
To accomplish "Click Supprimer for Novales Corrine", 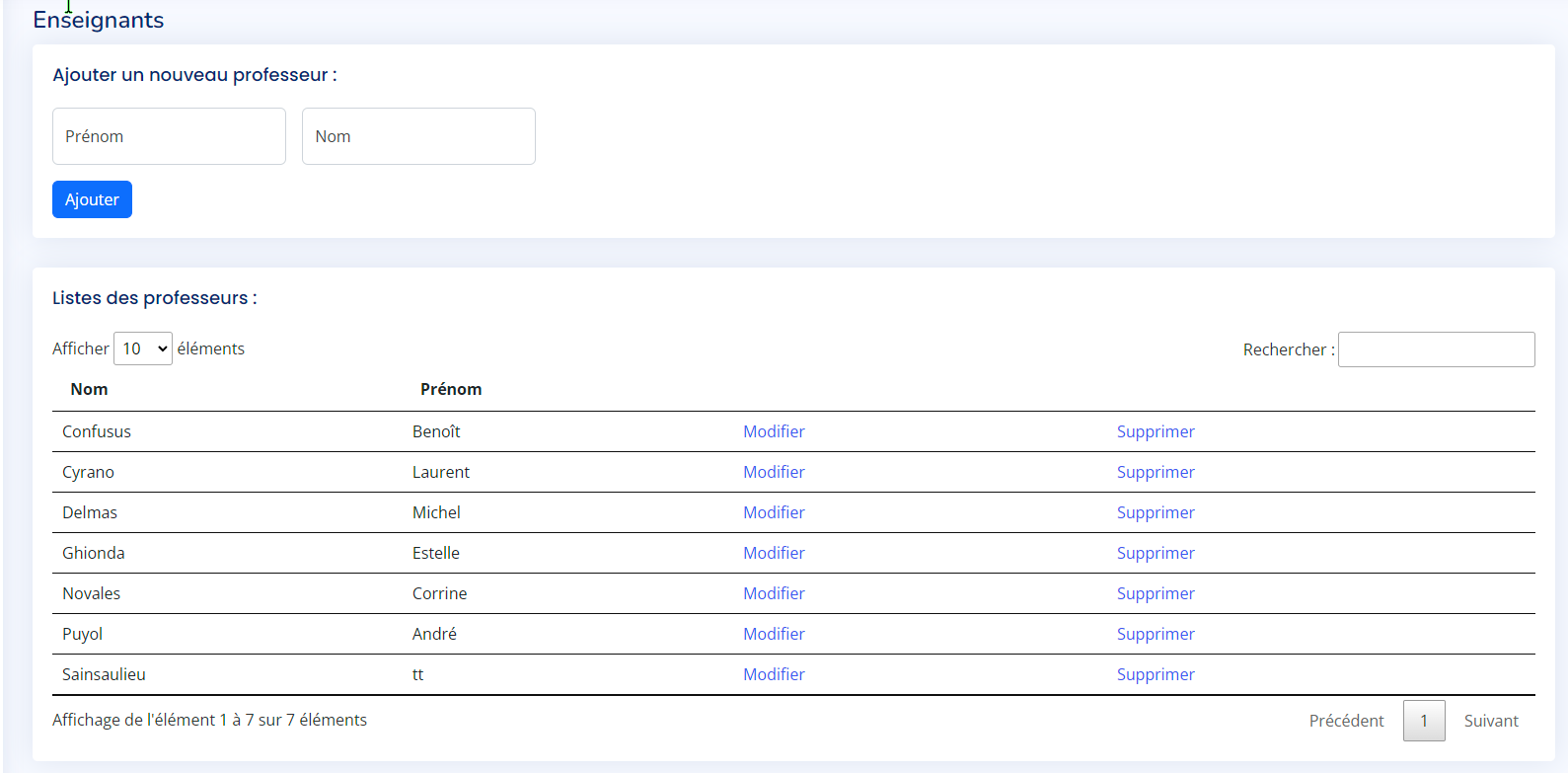I will [x=1156, y=593].
